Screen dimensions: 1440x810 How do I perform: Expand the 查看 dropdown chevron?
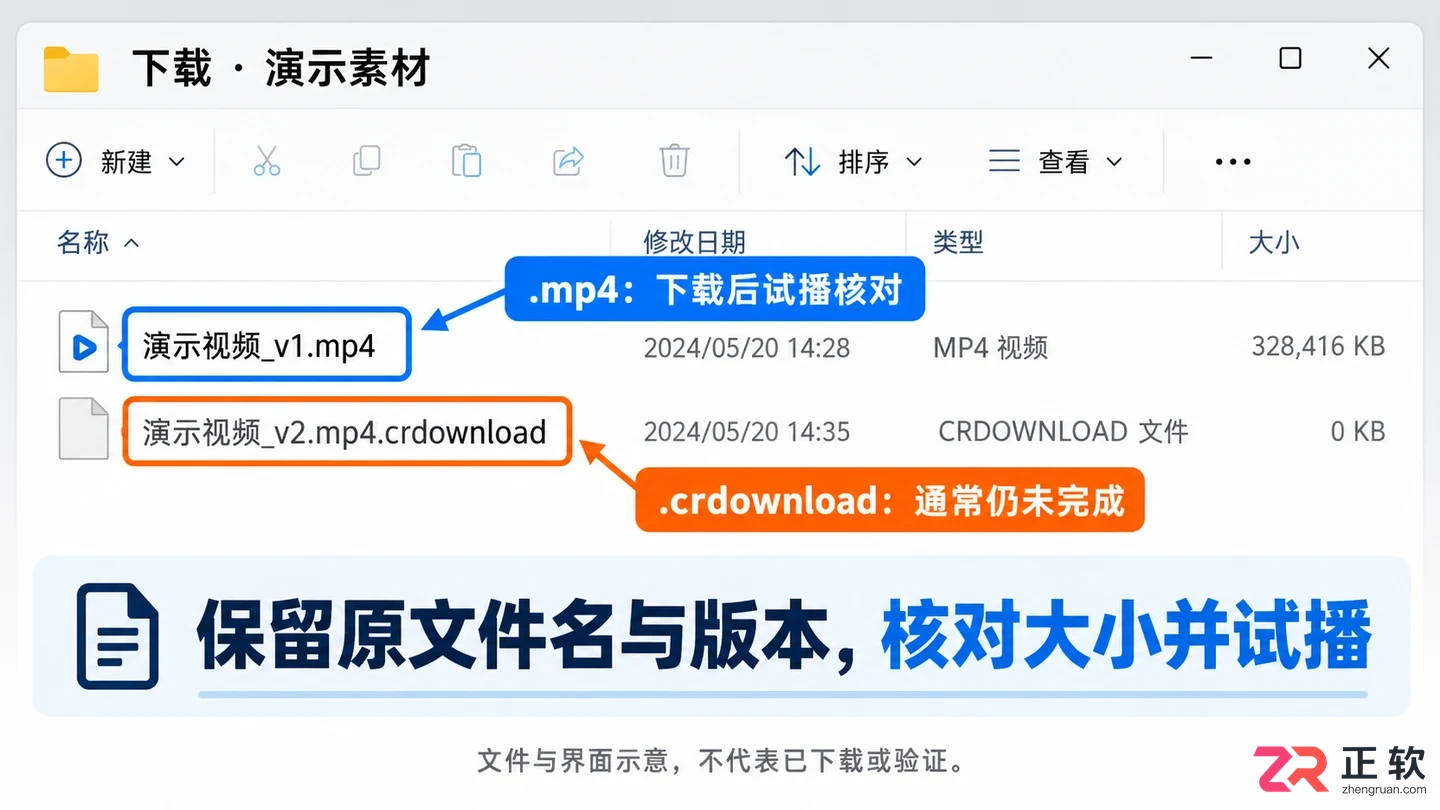click(x=1115, y=162)
